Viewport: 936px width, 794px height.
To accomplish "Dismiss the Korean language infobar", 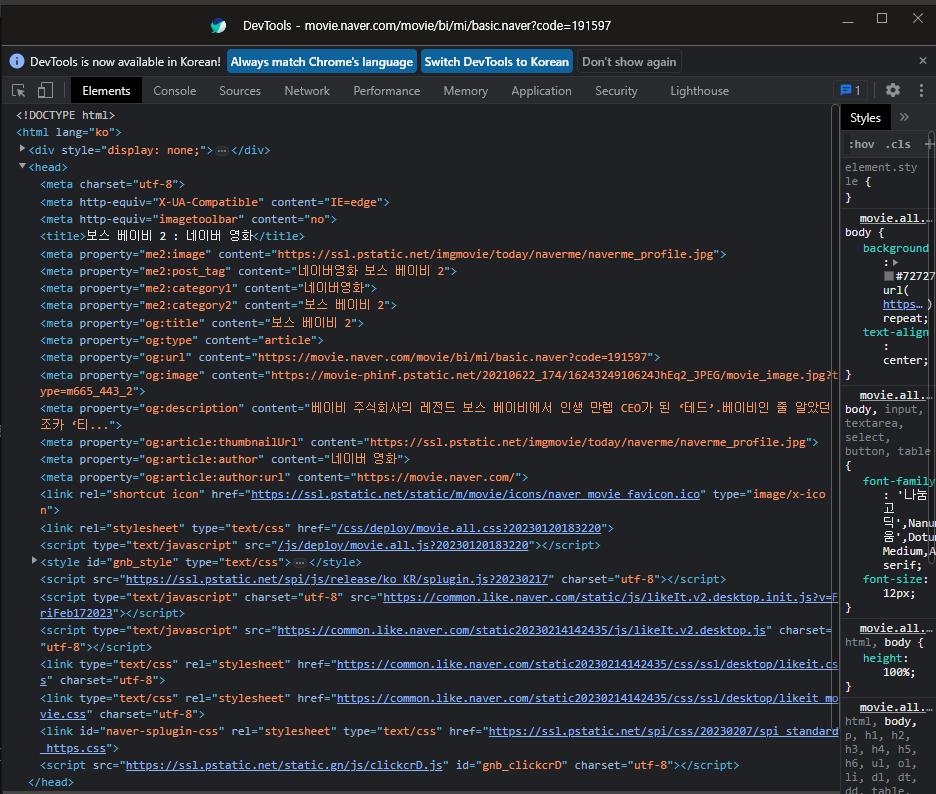I will pos(922,61).
